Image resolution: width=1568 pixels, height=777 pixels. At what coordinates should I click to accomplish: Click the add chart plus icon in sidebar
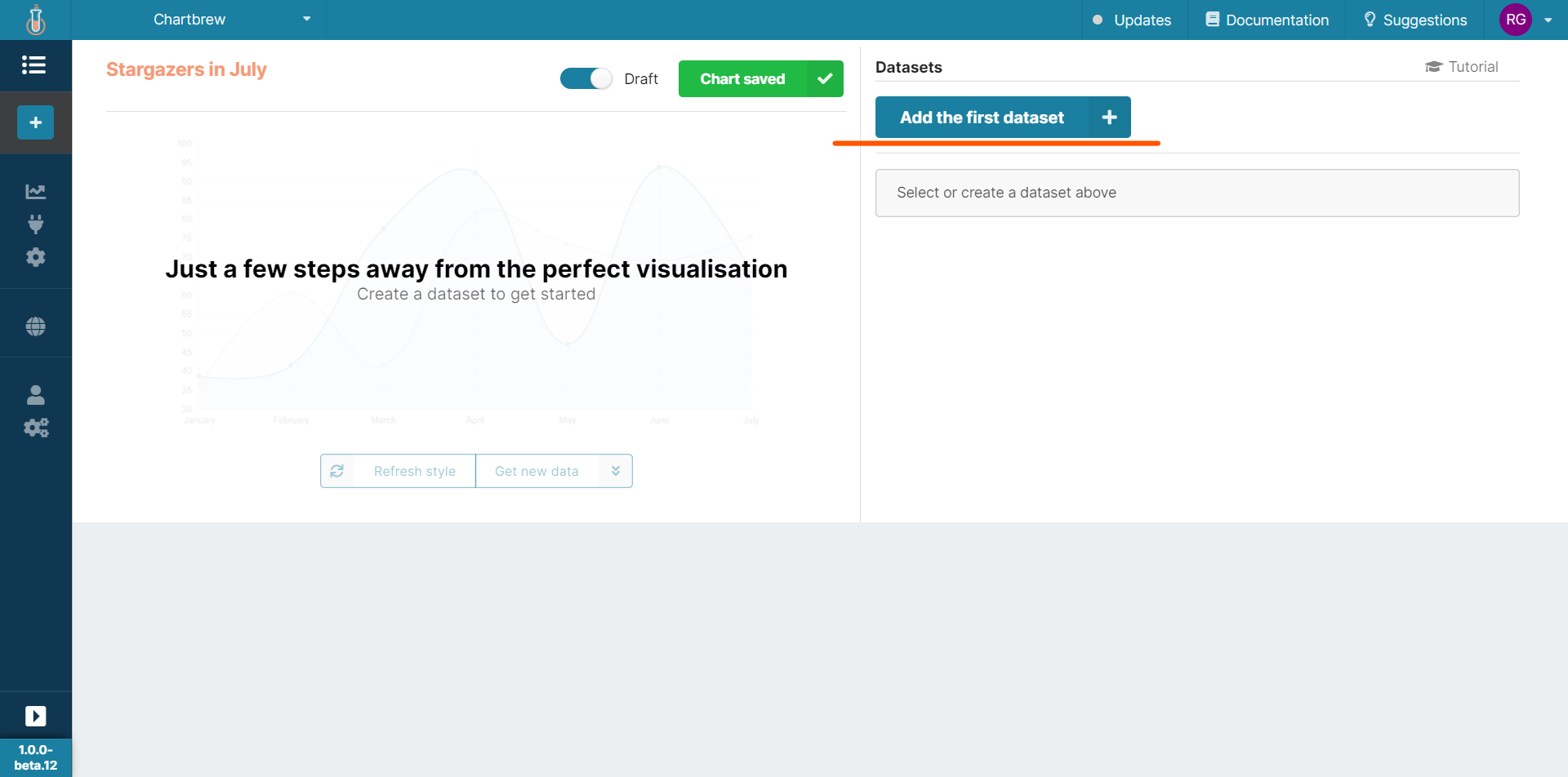point(35,122)
